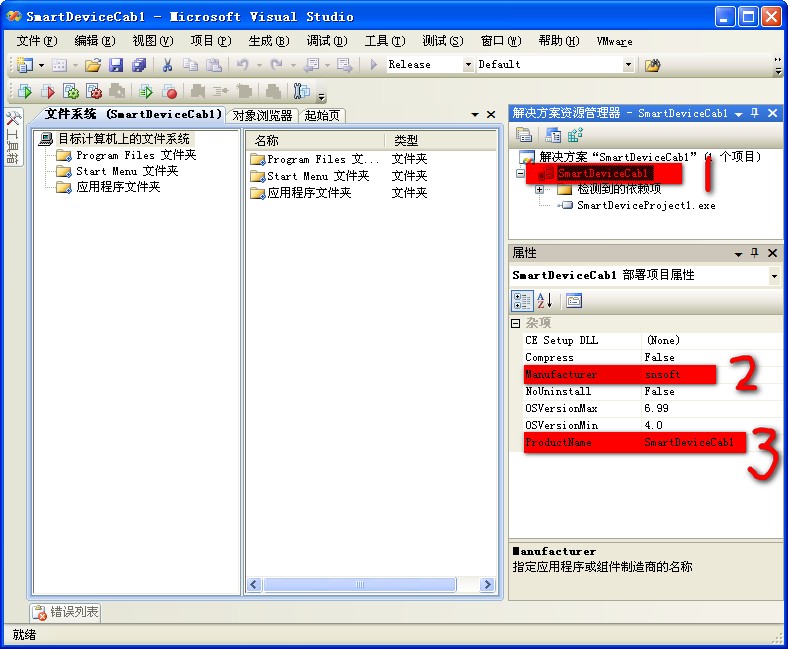
Task: Click the red play device toolbar icon
Action: point(48,91)
